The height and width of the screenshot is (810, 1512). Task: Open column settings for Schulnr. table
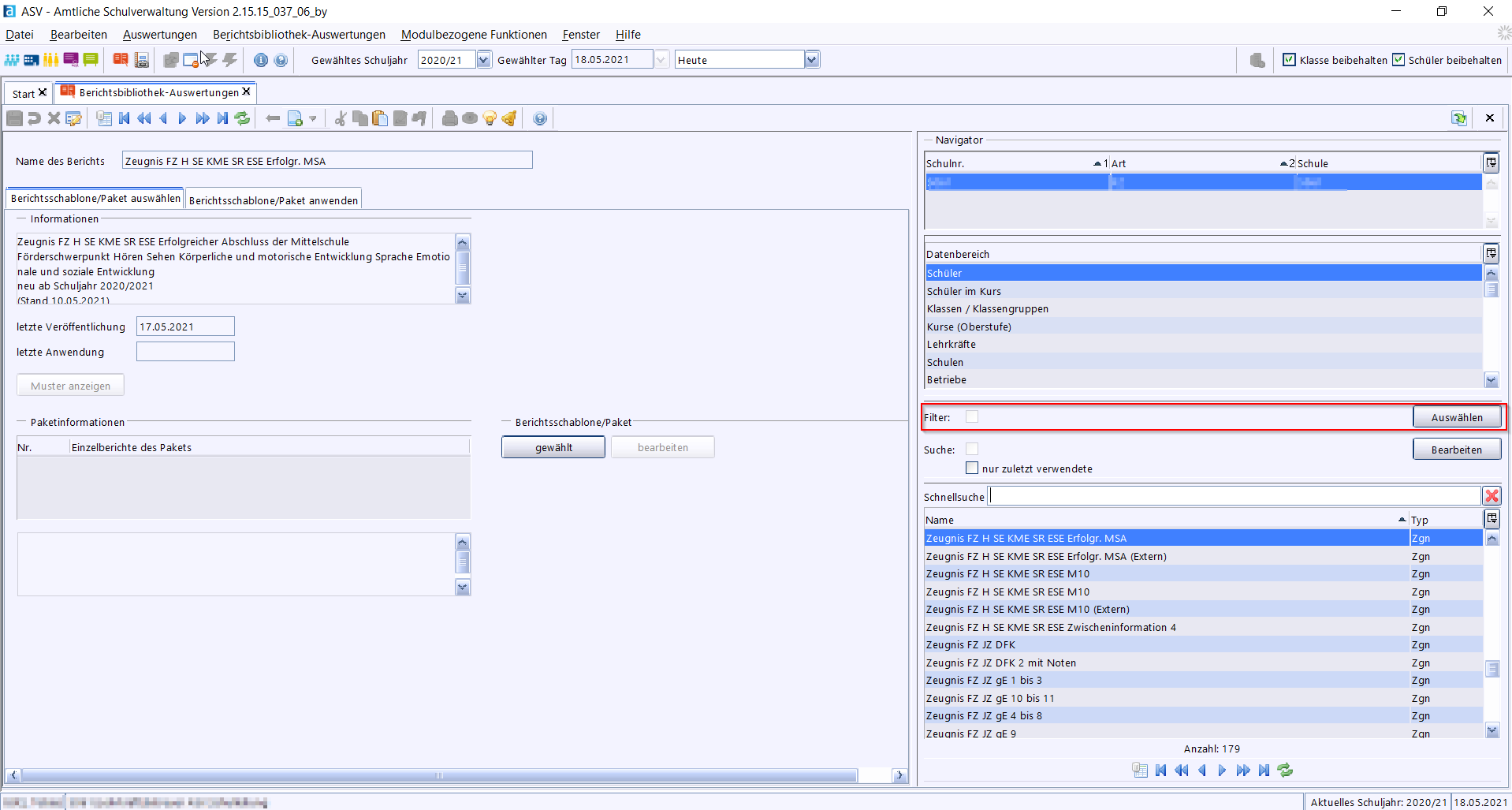tap(1492, 163)
